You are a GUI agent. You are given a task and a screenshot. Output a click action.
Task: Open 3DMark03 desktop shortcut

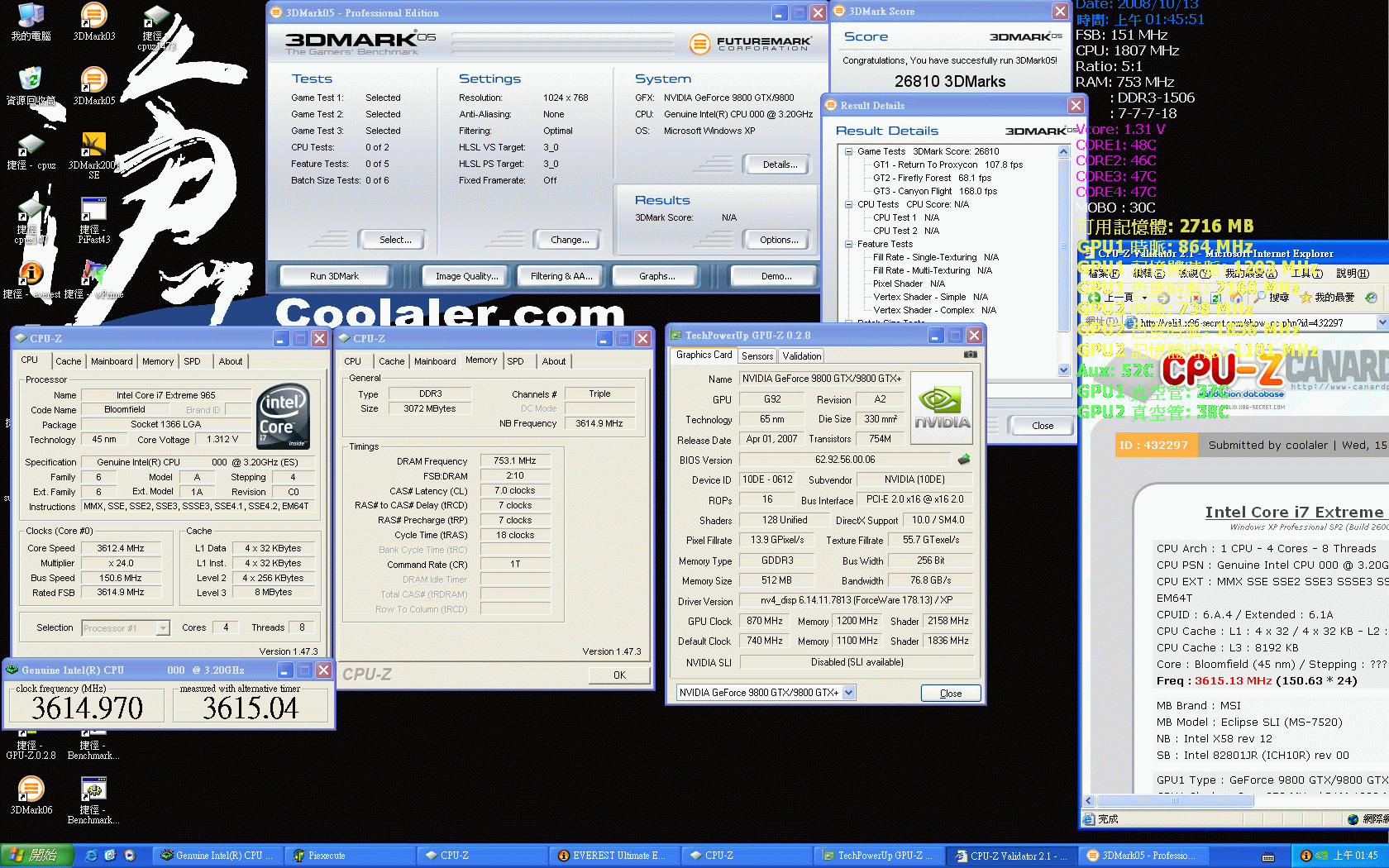(93, 21)
